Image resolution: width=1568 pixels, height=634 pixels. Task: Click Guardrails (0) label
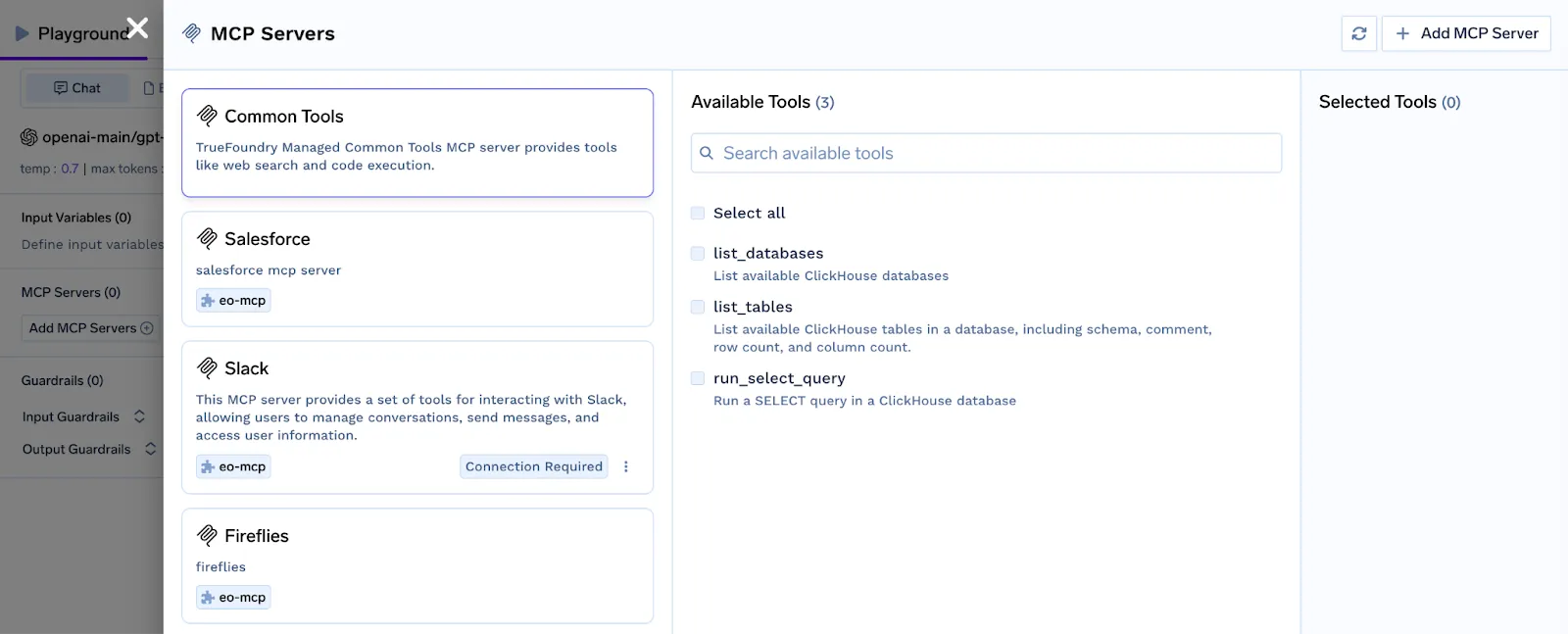pyautogui.click(x=63, y=380)
